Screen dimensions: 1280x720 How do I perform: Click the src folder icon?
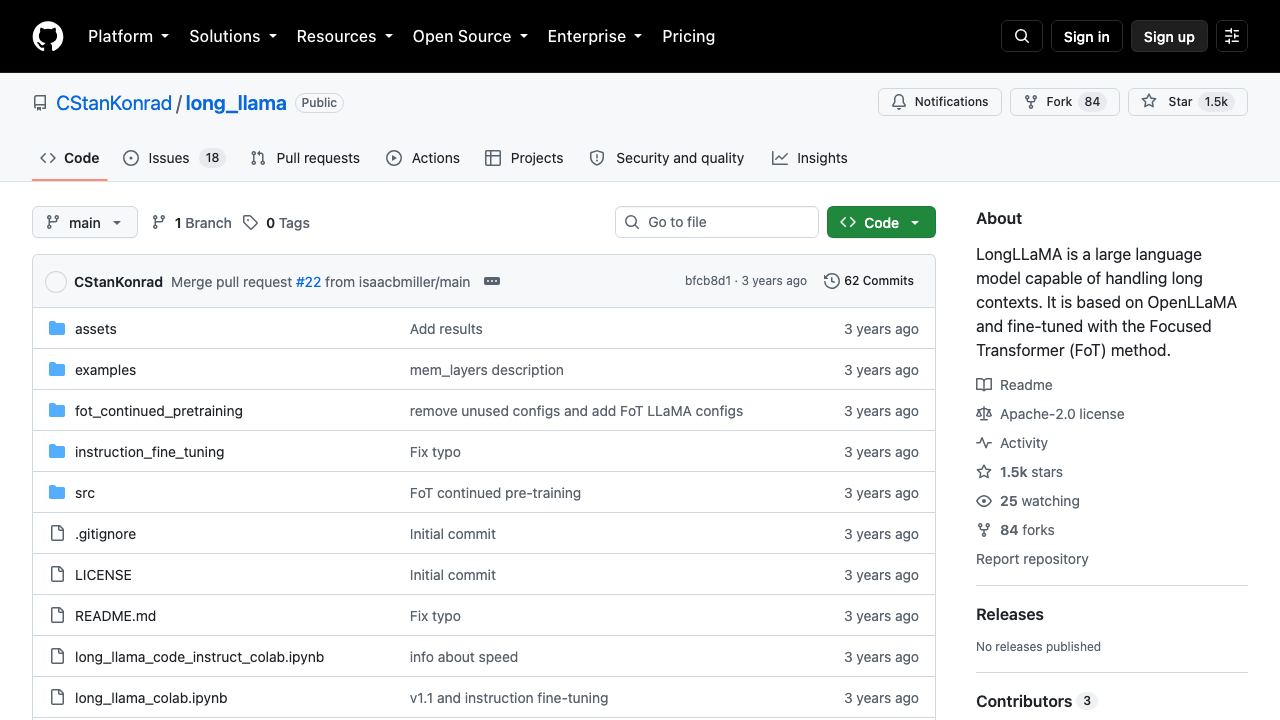click(x=57, y=493)
